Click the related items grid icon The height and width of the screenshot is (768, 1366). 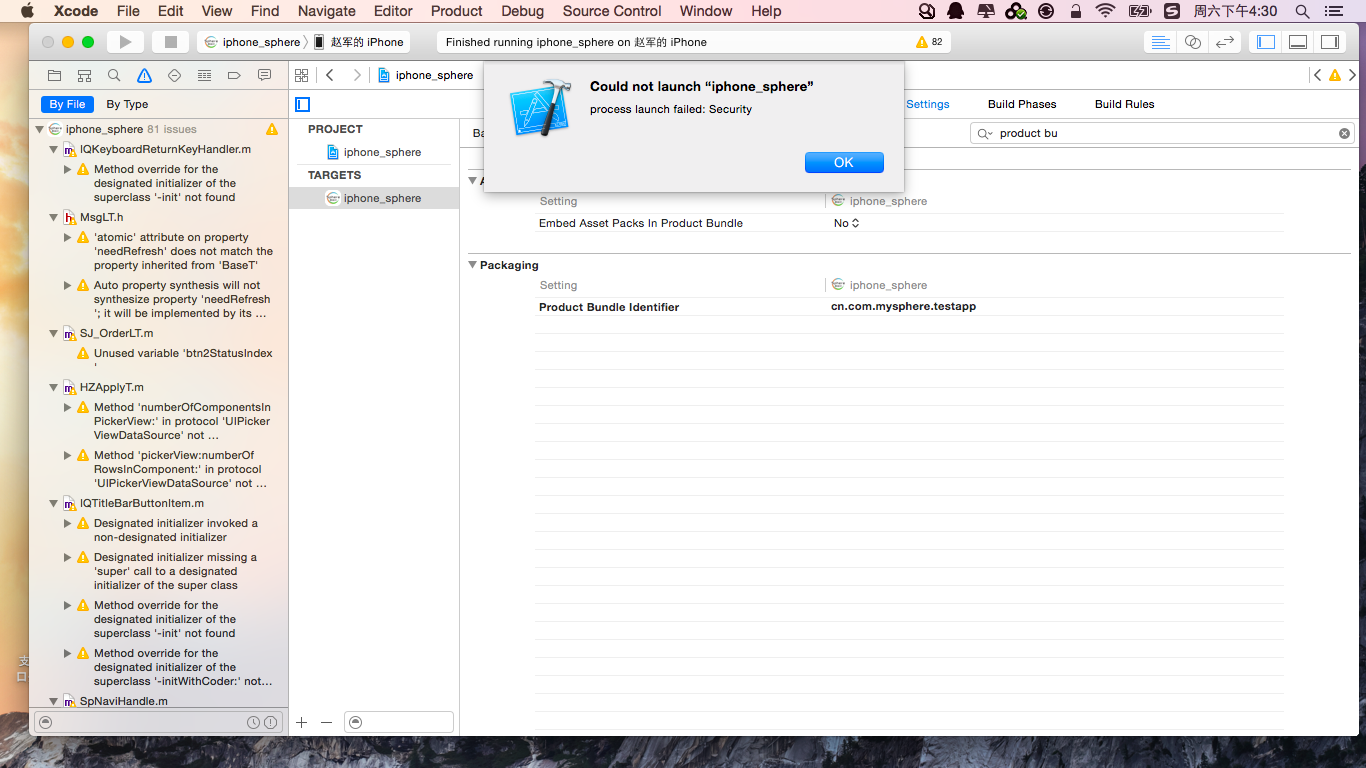point(301,75)
